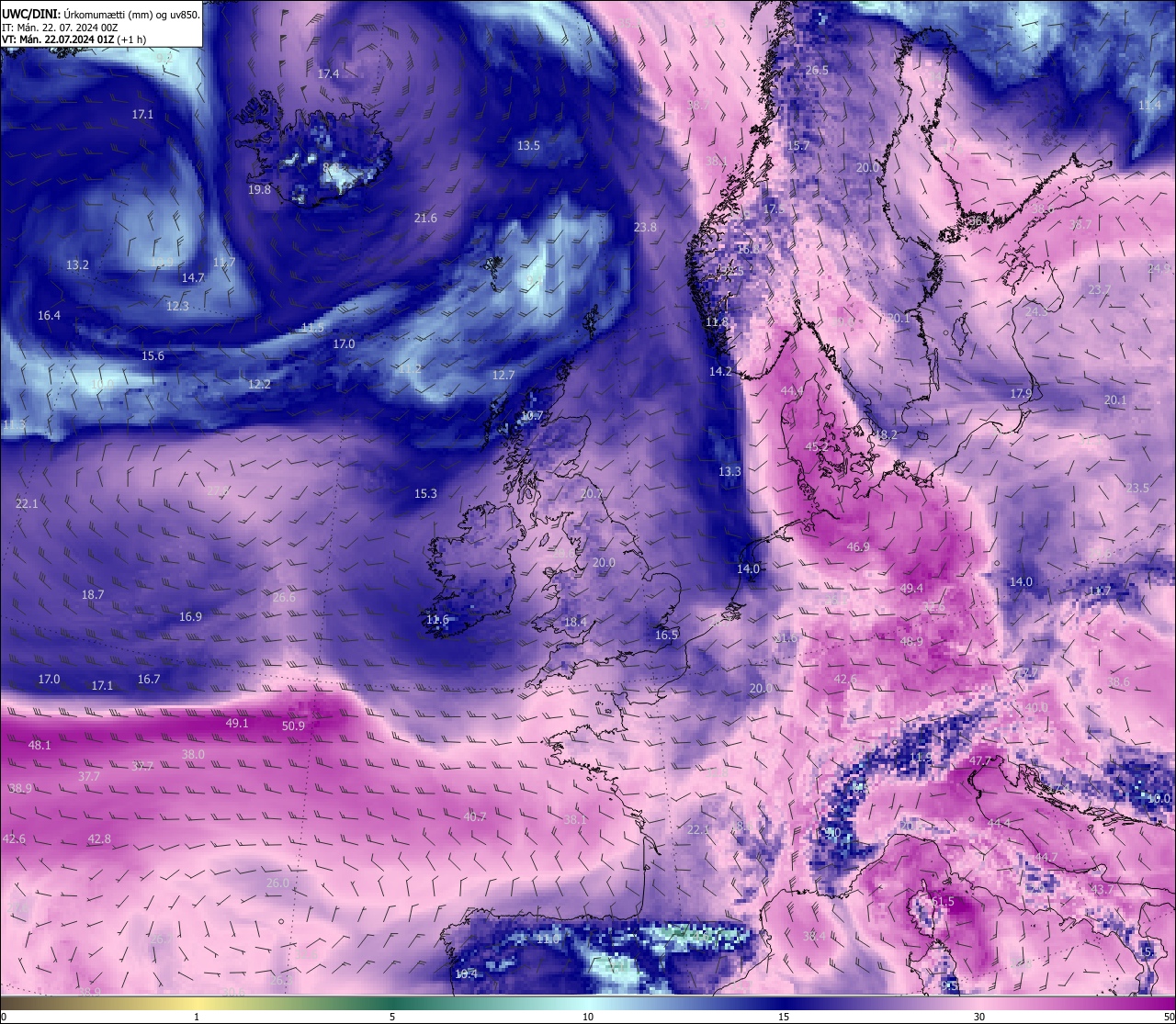This screenshot has width=1176, height=1024.
Task: Click the 30 tick on the colour scale
Action: coord(979,1017)
